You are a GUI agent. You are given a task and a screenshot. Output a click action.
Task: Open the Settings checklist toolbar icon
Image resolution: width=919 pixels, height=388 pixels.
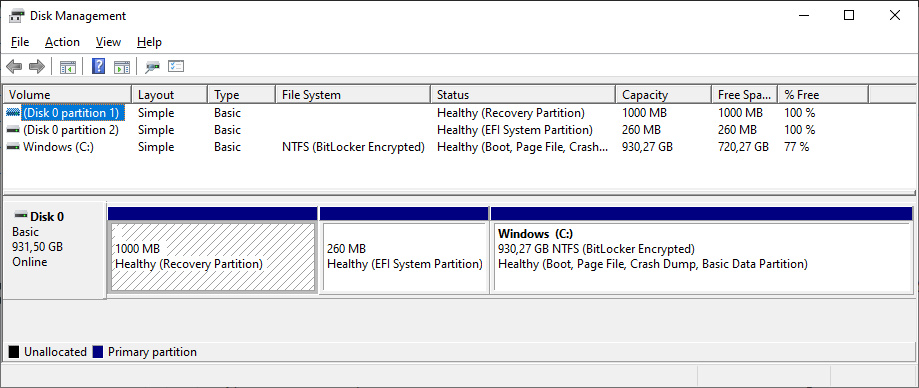(x=176, y=66)
